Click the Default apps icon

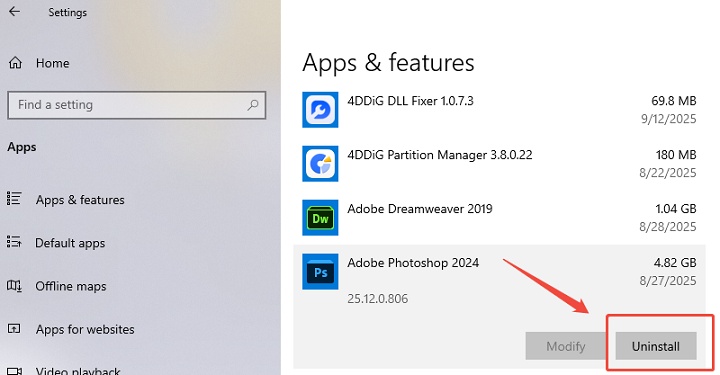click(x=14, y=241)
